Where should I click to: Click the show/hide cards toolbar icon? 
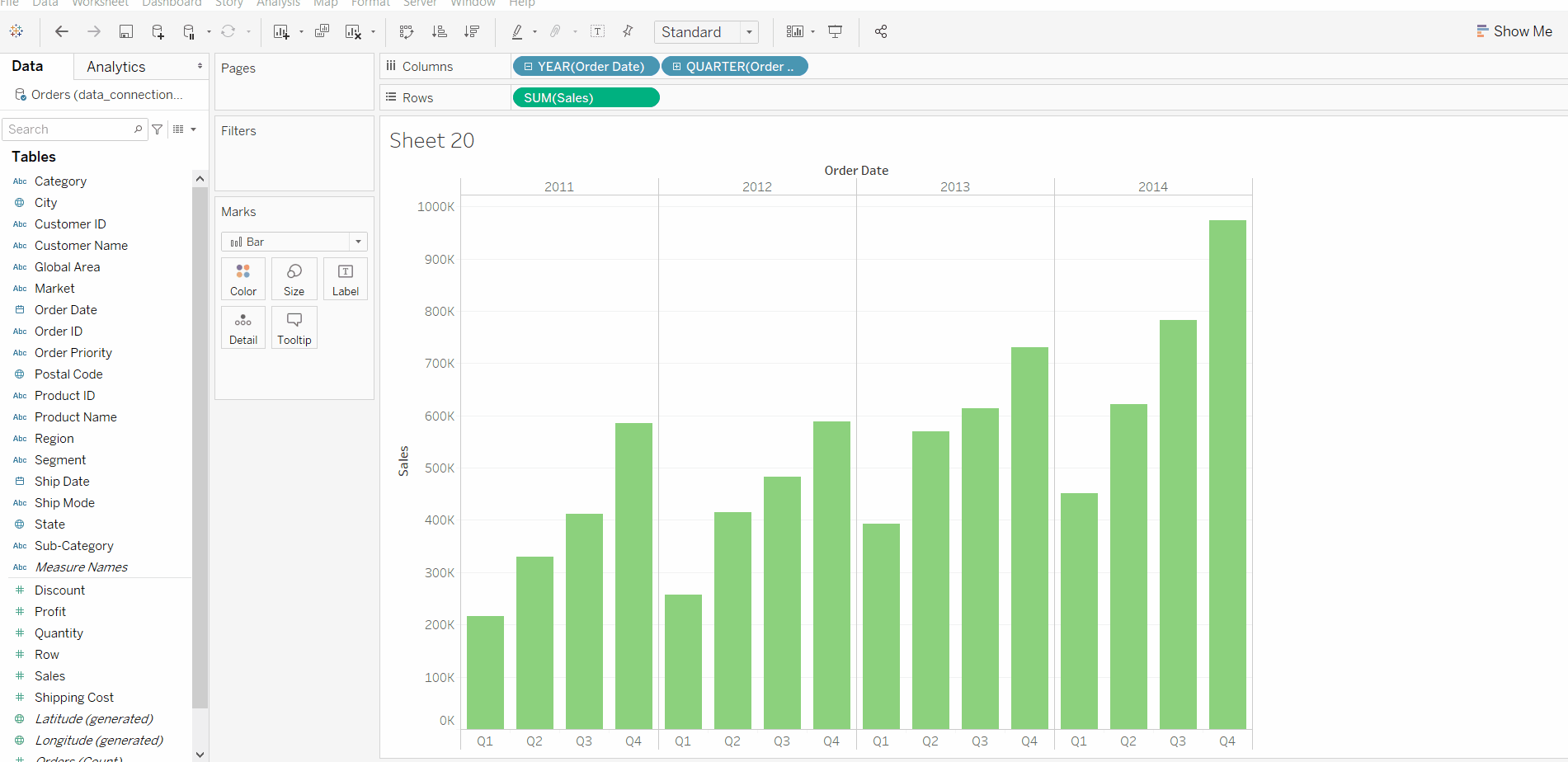click(x=795, y=31)
